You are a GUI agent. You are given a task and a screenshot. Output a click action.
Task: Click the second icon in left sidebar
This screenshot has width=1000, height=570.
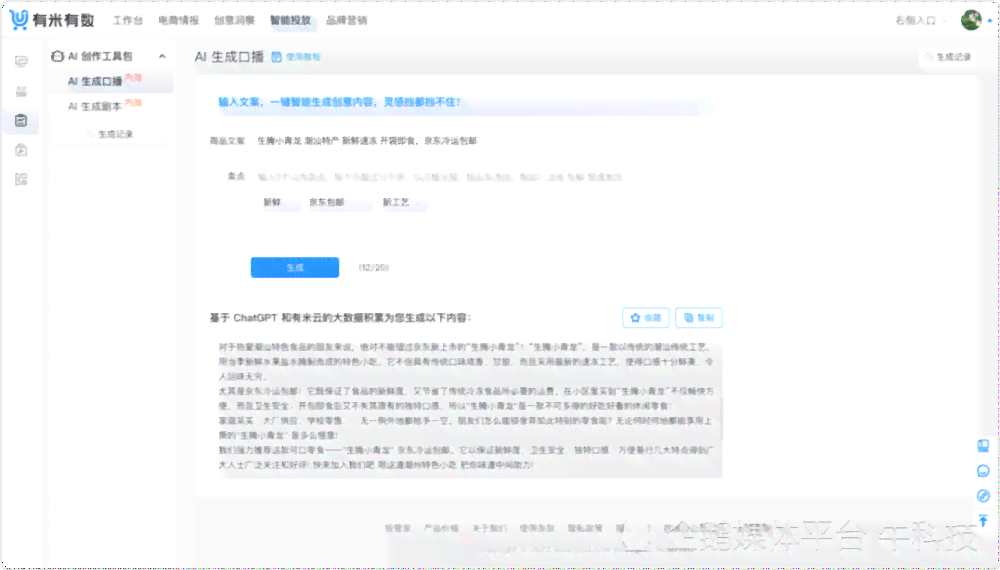click(x=21, y=91)
